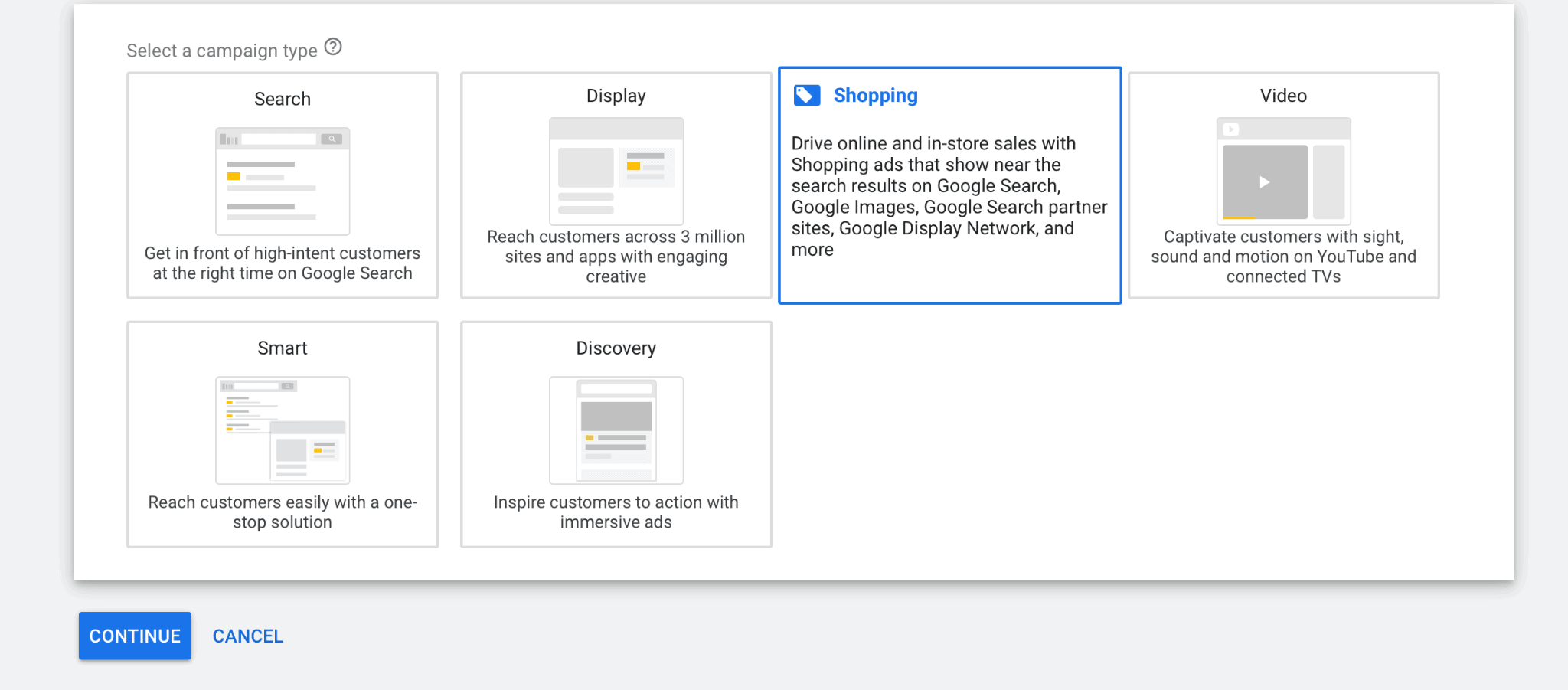Click the 'Select a campaign type' label
The width and height of the screenshot is (1568, 690).
pyautogui.click(x=222, y=51)
